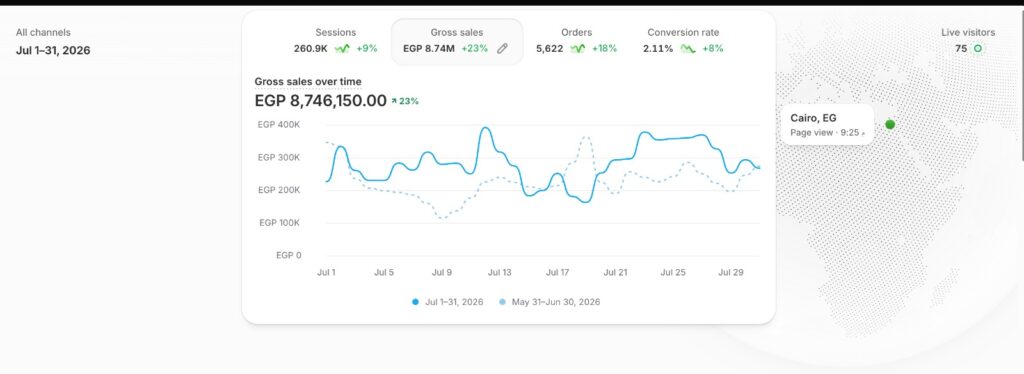Click the Orders sparkline trend icon
The width and height of the screenshot is (1024, 374).
577,48
